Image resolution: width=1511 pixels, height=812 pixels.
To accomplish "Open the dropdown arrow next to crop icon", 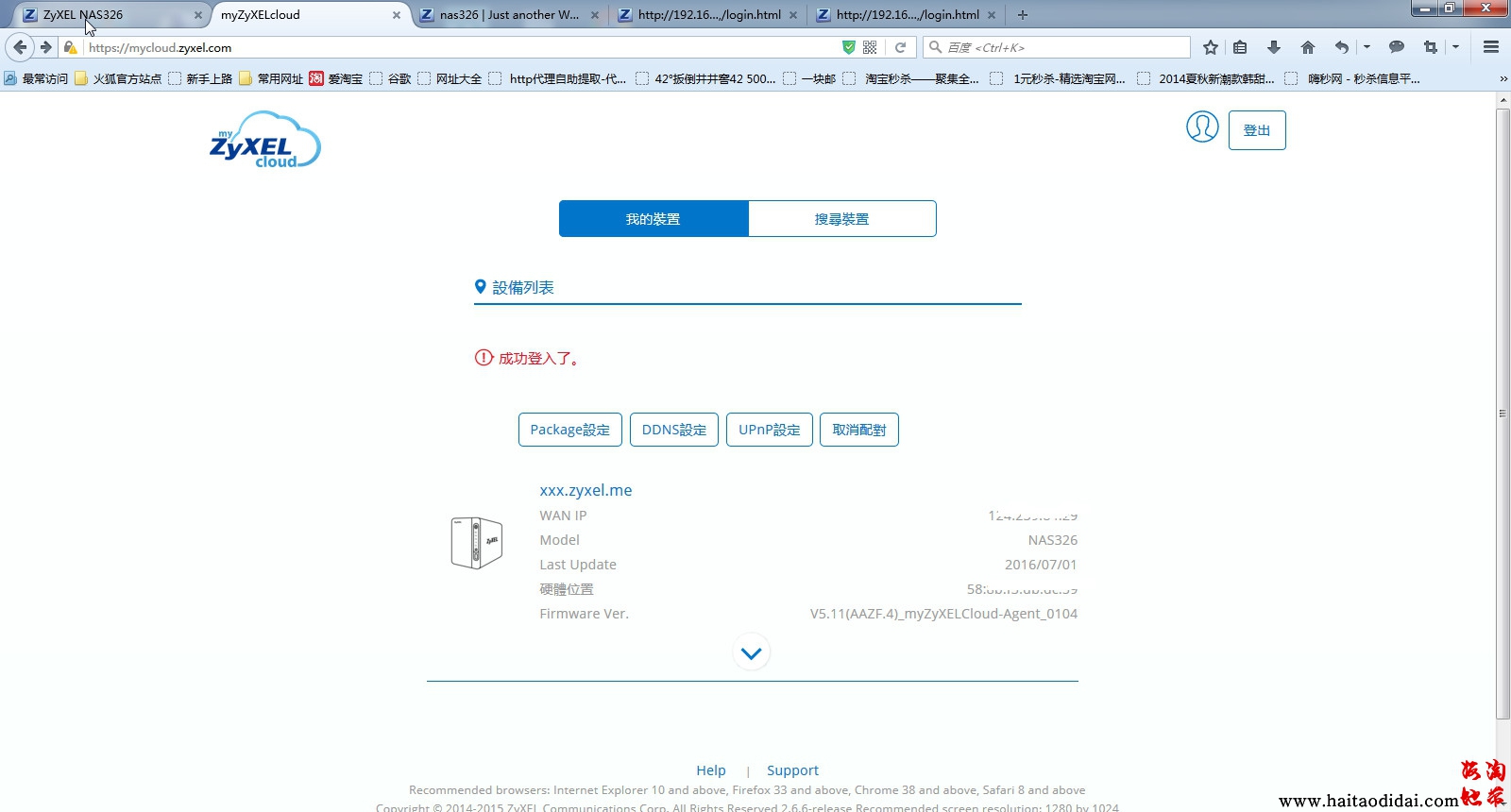I will pos(1455,47).
